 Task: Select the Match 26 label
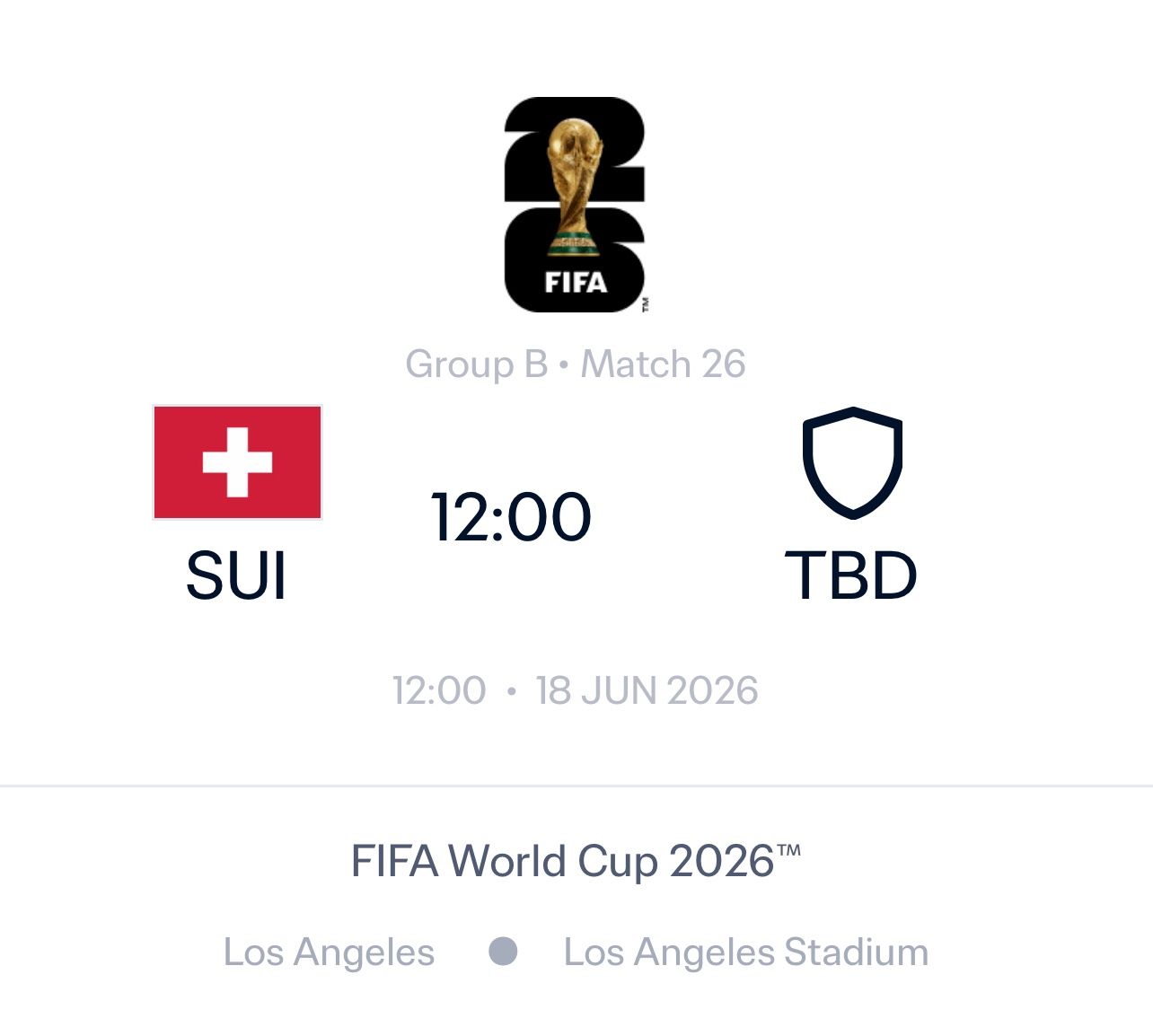coord(663,364)
